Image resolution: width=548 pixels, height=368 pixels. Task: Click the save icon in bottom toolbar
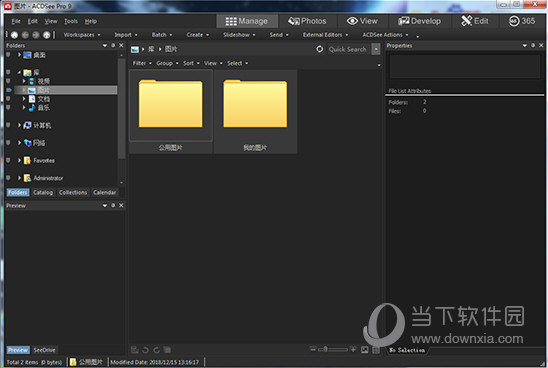135,350
